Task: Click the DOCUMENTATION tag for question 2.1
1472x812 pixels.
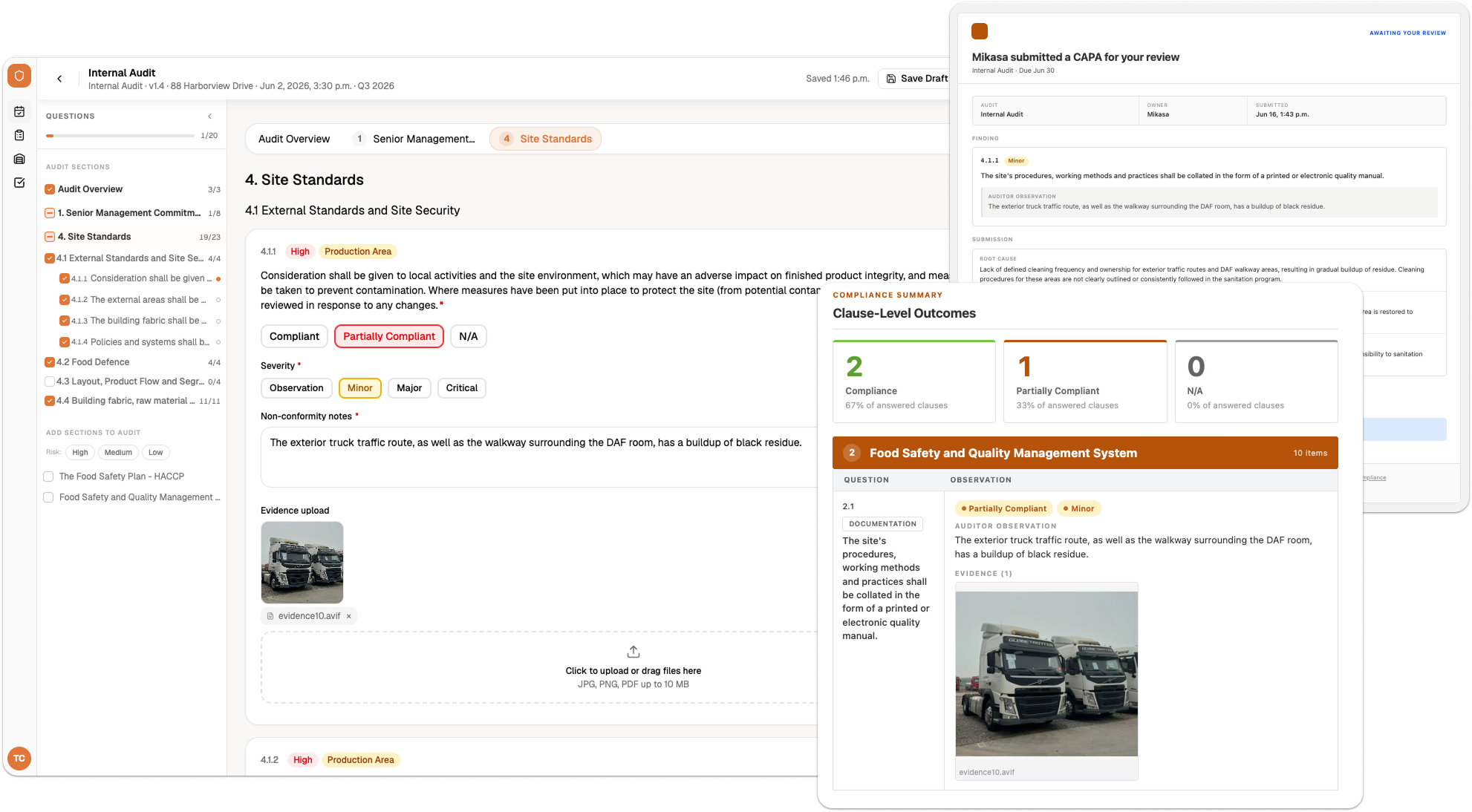Action: (x=882, y=524)
